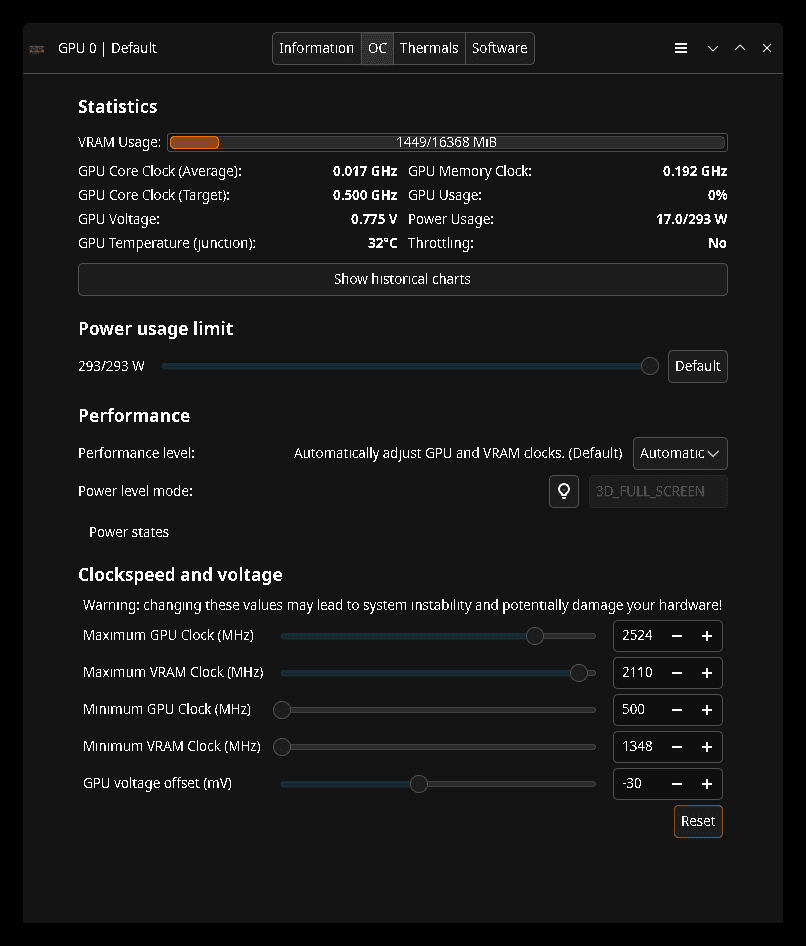Viewport: 806px width, 946px height.
Task: Decrease GPU voltage offset with minus
Action: coord(677,784)
